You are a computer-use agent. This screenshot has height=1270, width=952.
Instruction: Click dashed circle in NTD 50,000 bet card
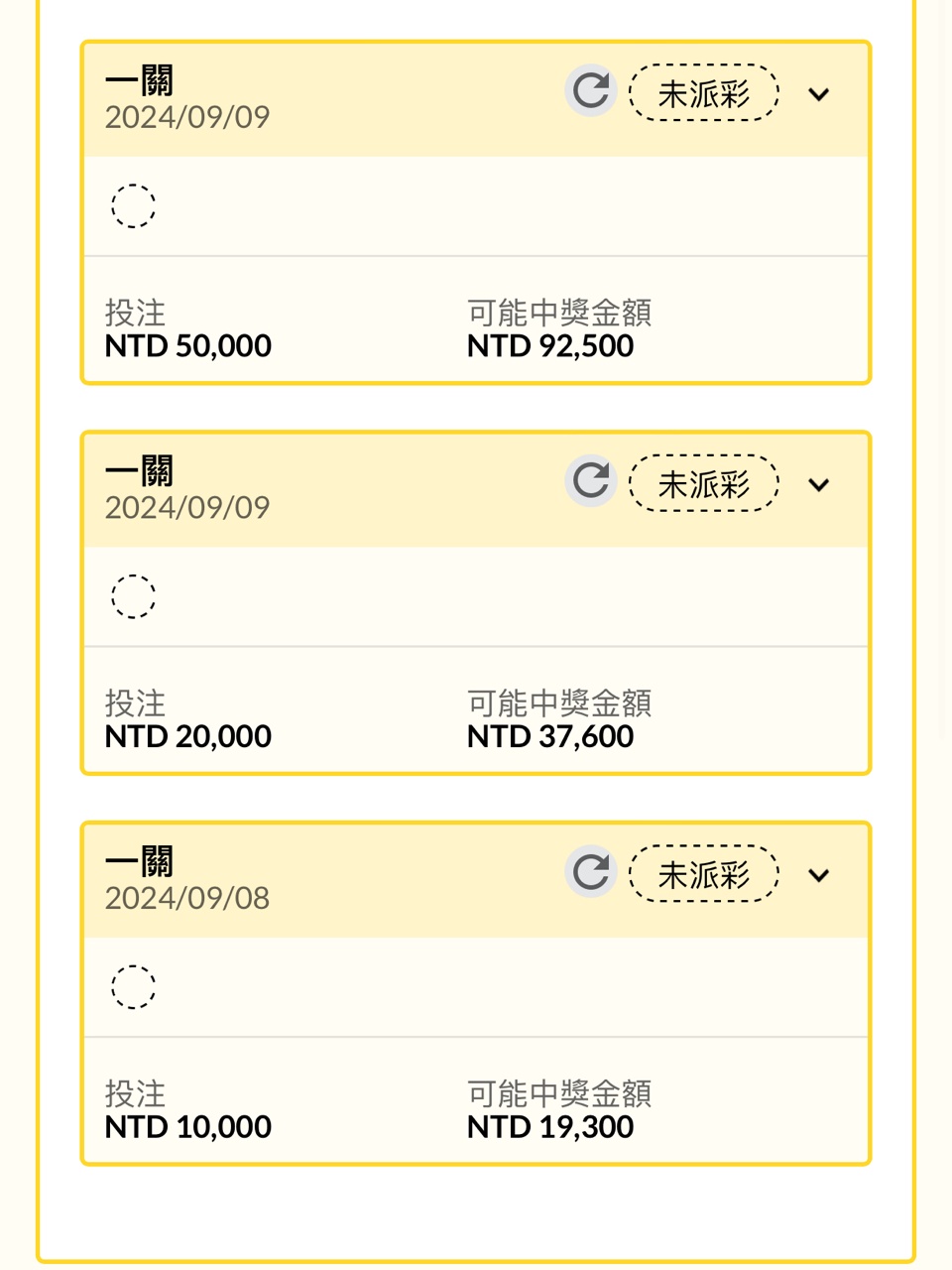click(133, 206)
